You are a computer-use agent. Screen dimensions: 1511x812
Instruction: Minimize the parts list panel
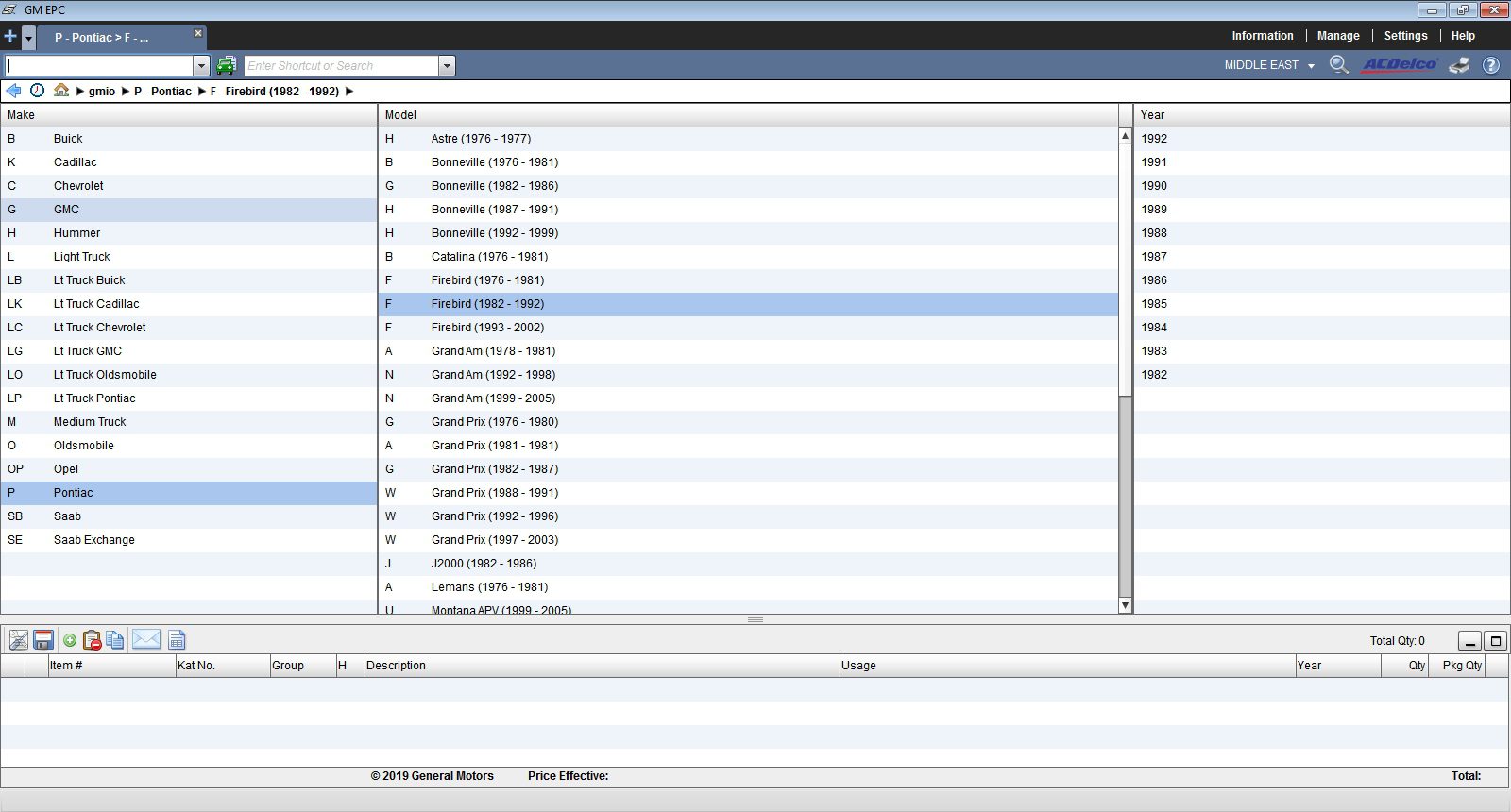point(1469,641)
